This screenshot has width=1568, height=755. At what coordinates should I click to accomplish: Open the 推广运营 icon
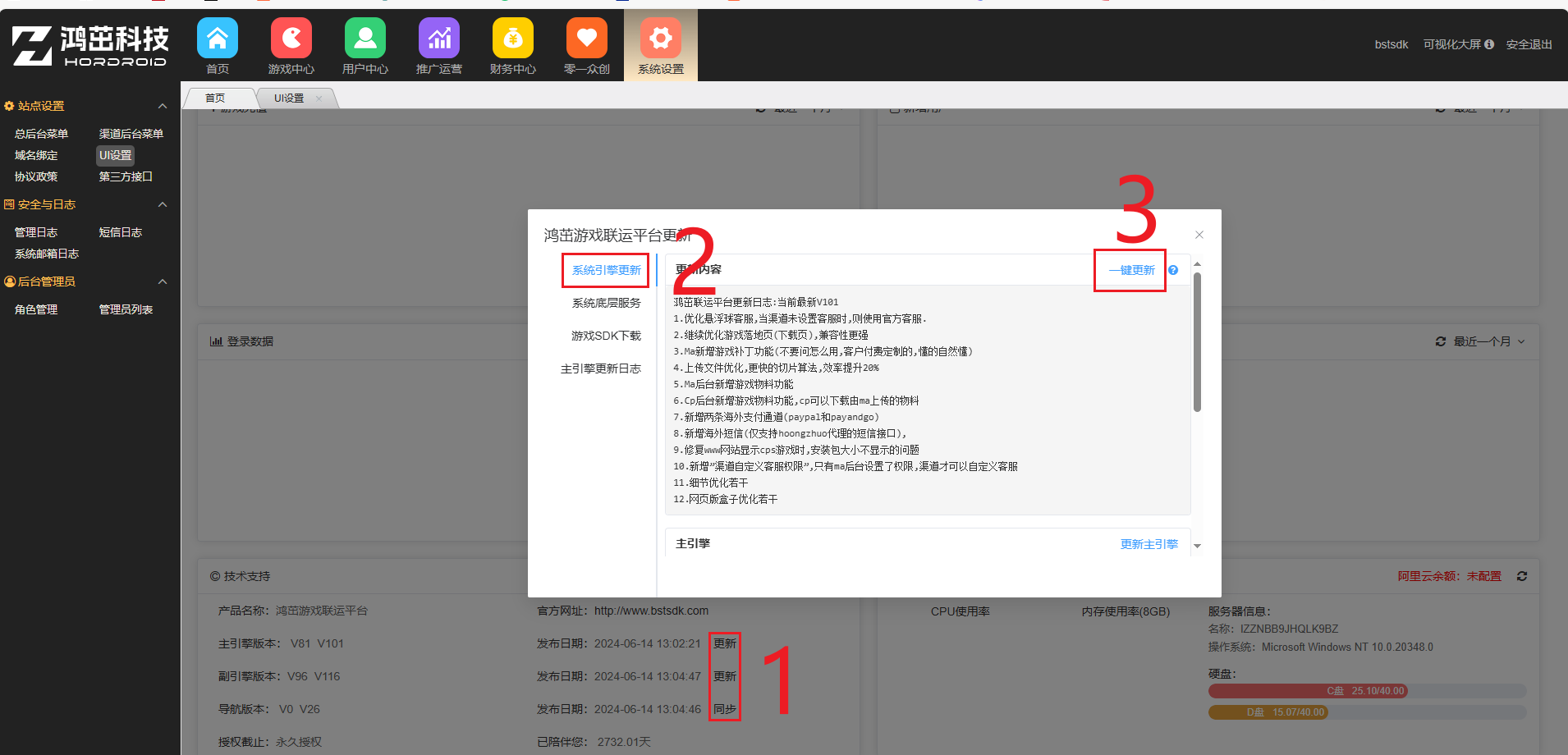(439, 39)
